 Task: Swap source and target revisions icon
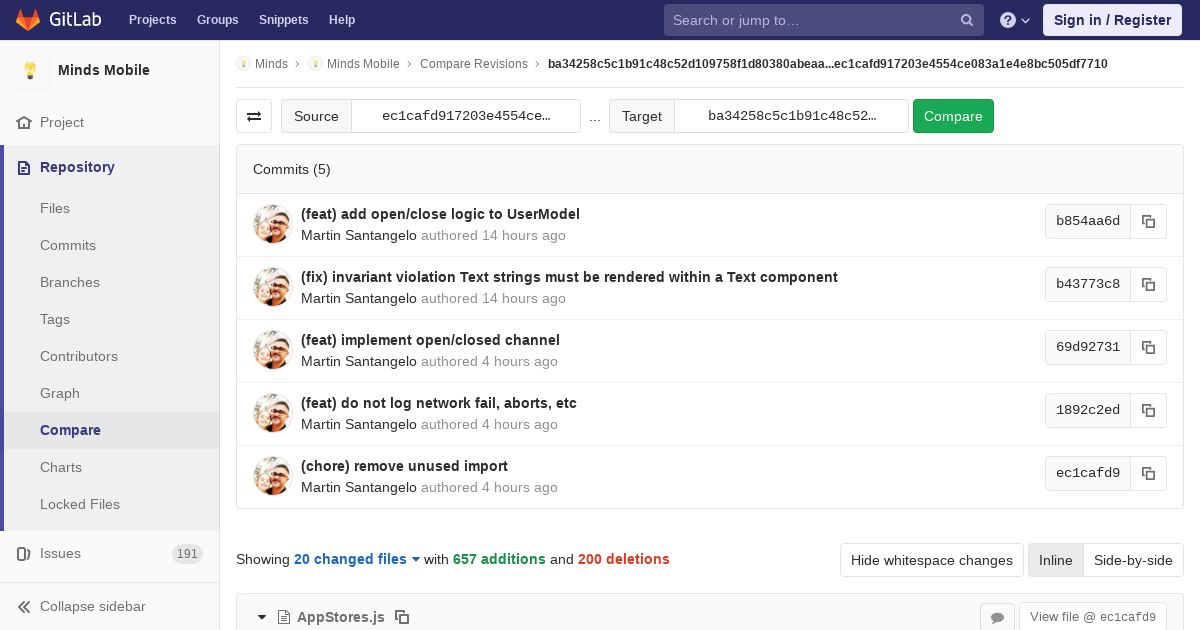(x=254, y=116)
